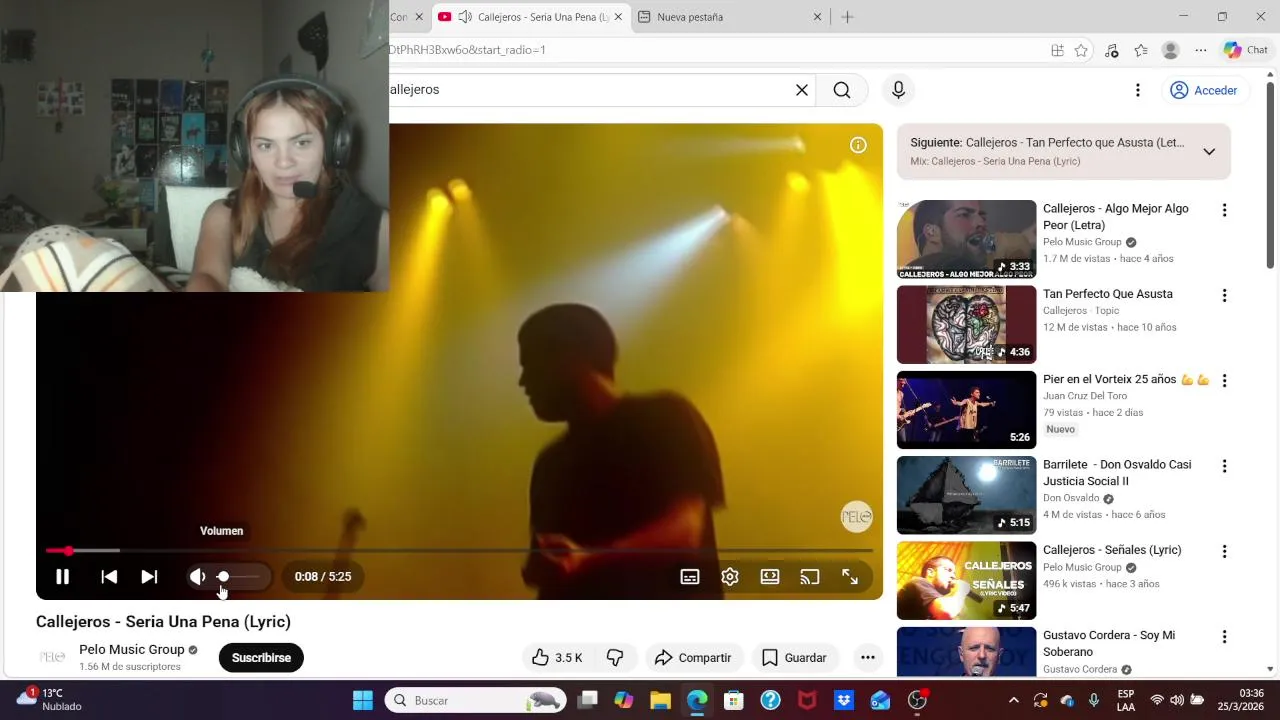This screenshot has height=720, width=1280.
Task: Subscribe with the Suscribirse button
Action: click(261, 657)
